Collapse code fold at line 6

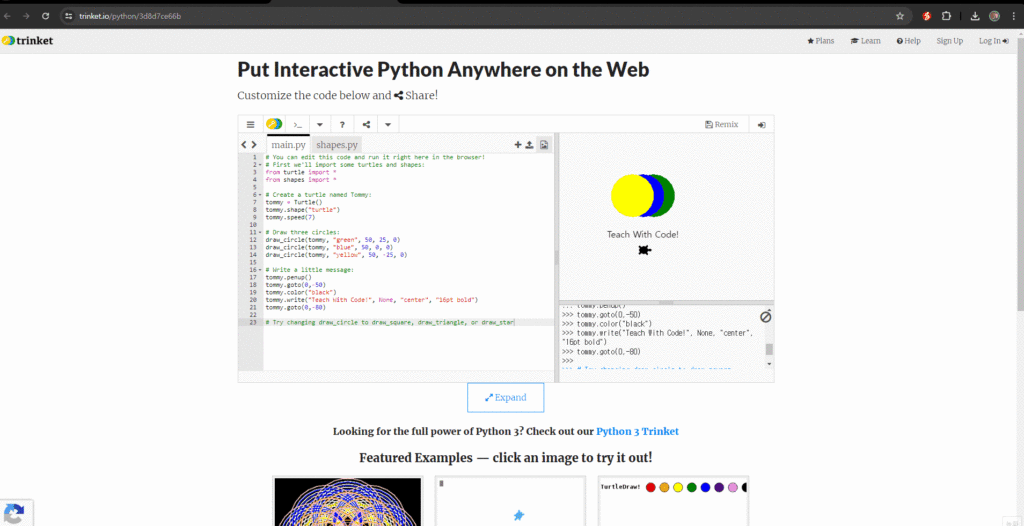click(x=259, y=195)
